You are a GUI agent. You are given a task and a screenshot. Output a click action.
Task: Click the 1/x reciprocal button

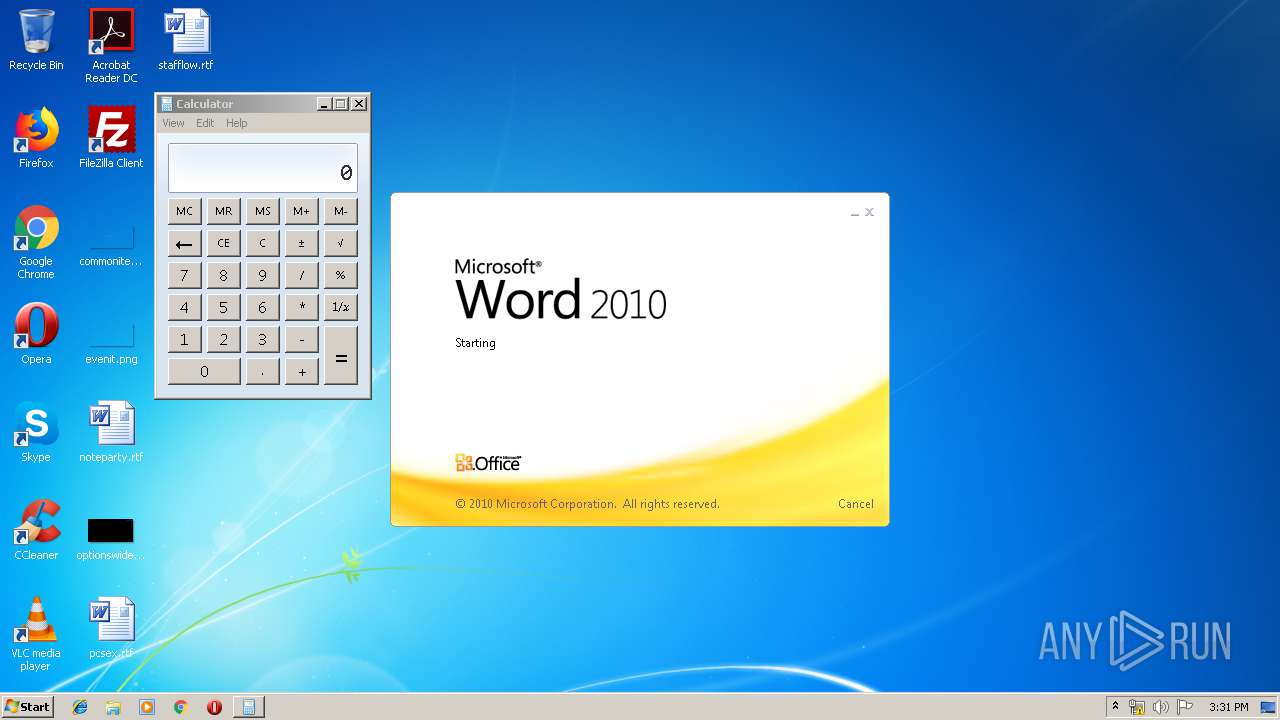340,307
